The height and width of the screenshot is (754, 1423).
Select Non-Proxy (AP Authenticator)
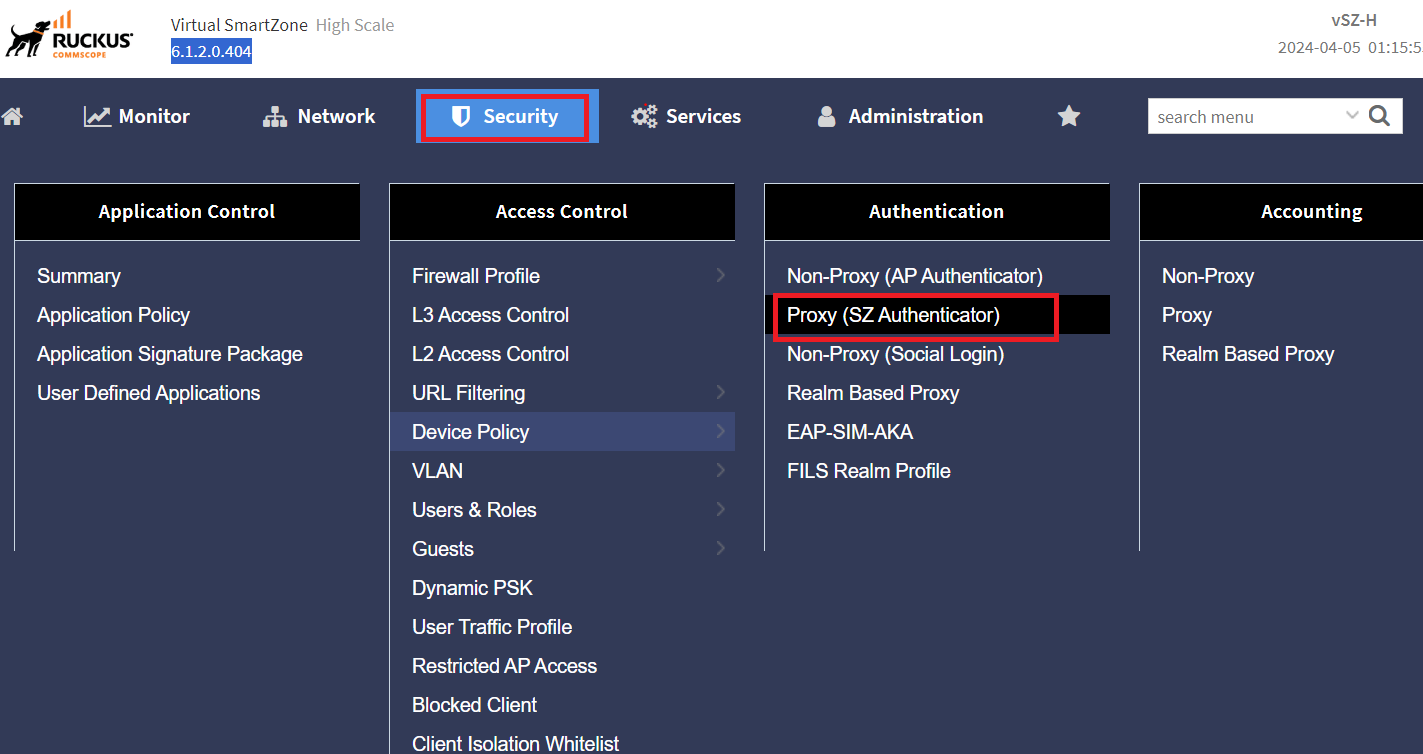915,276
